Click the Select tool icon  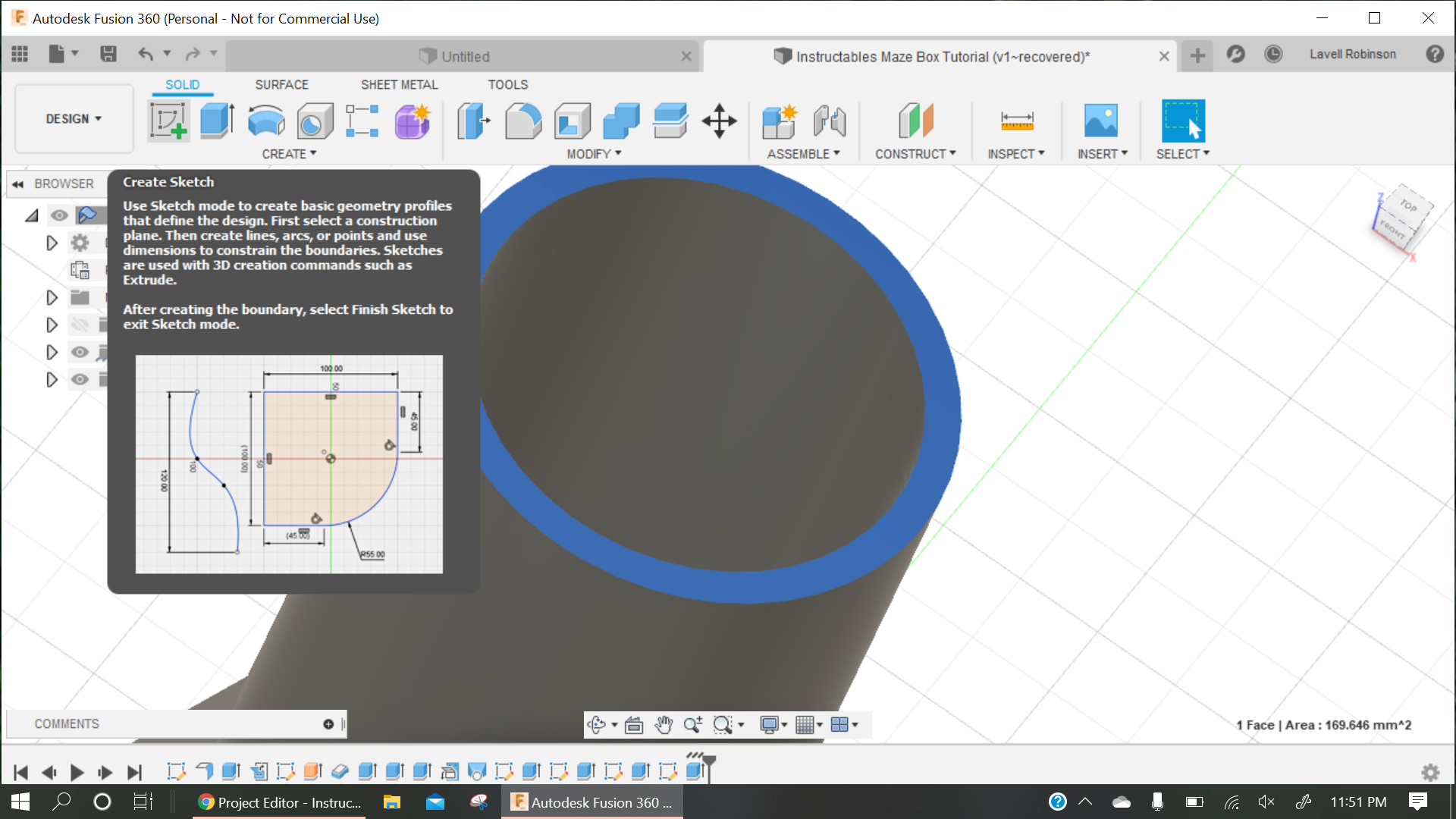[1183, 121]
